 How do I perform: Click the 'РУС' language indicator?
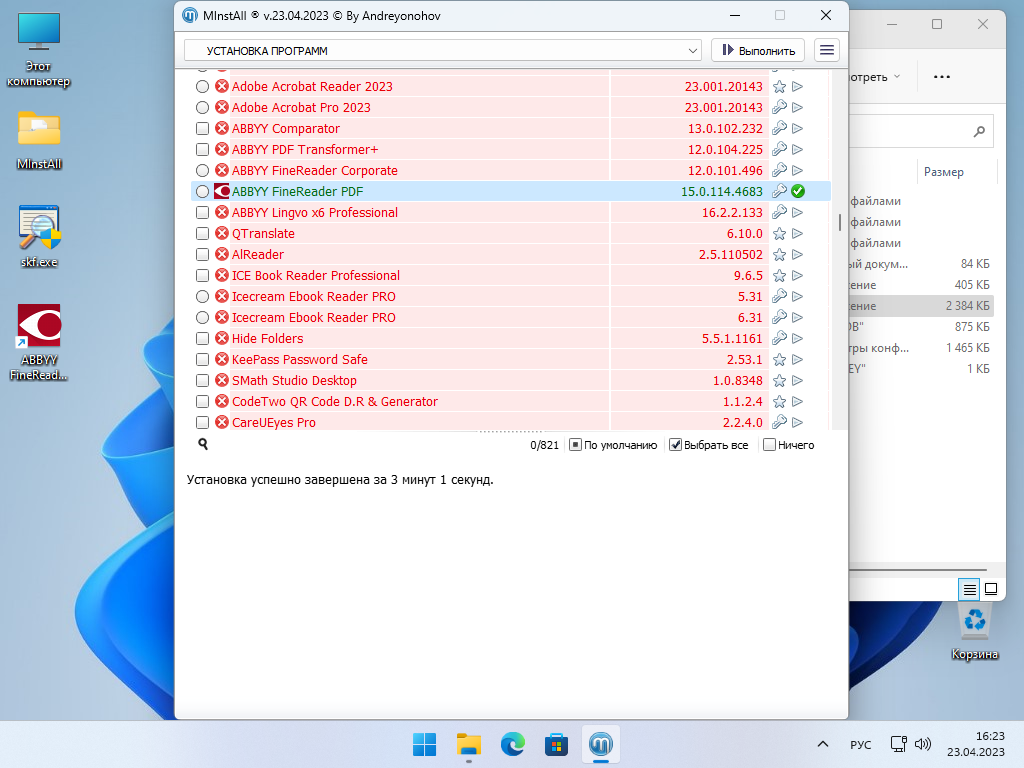tap(860, 744)
